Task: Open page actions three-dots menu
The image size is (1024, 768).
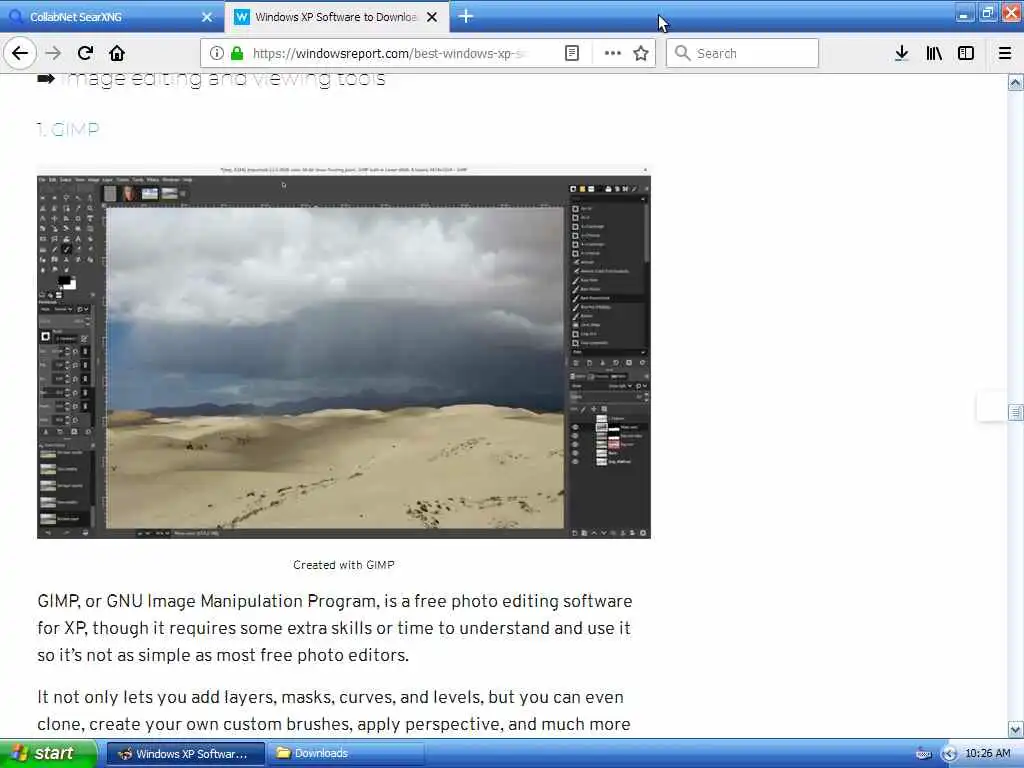Action: pos(613,53)
